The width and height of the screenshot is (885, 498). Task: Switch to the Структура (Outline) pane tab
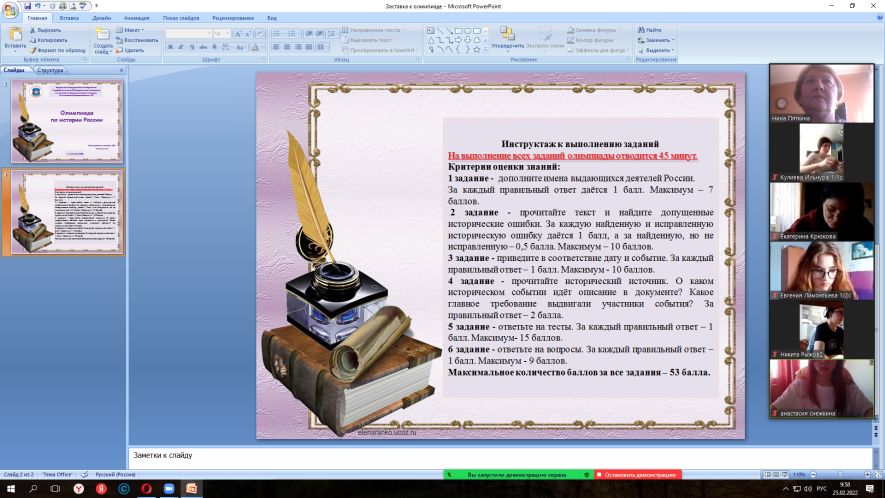pos(50,71)
